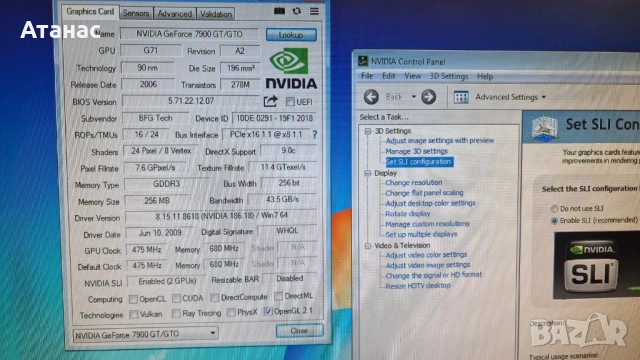The image size is (640, 360).
Task: Click the Close button in GPU-Z
Action: coord(299,331)
